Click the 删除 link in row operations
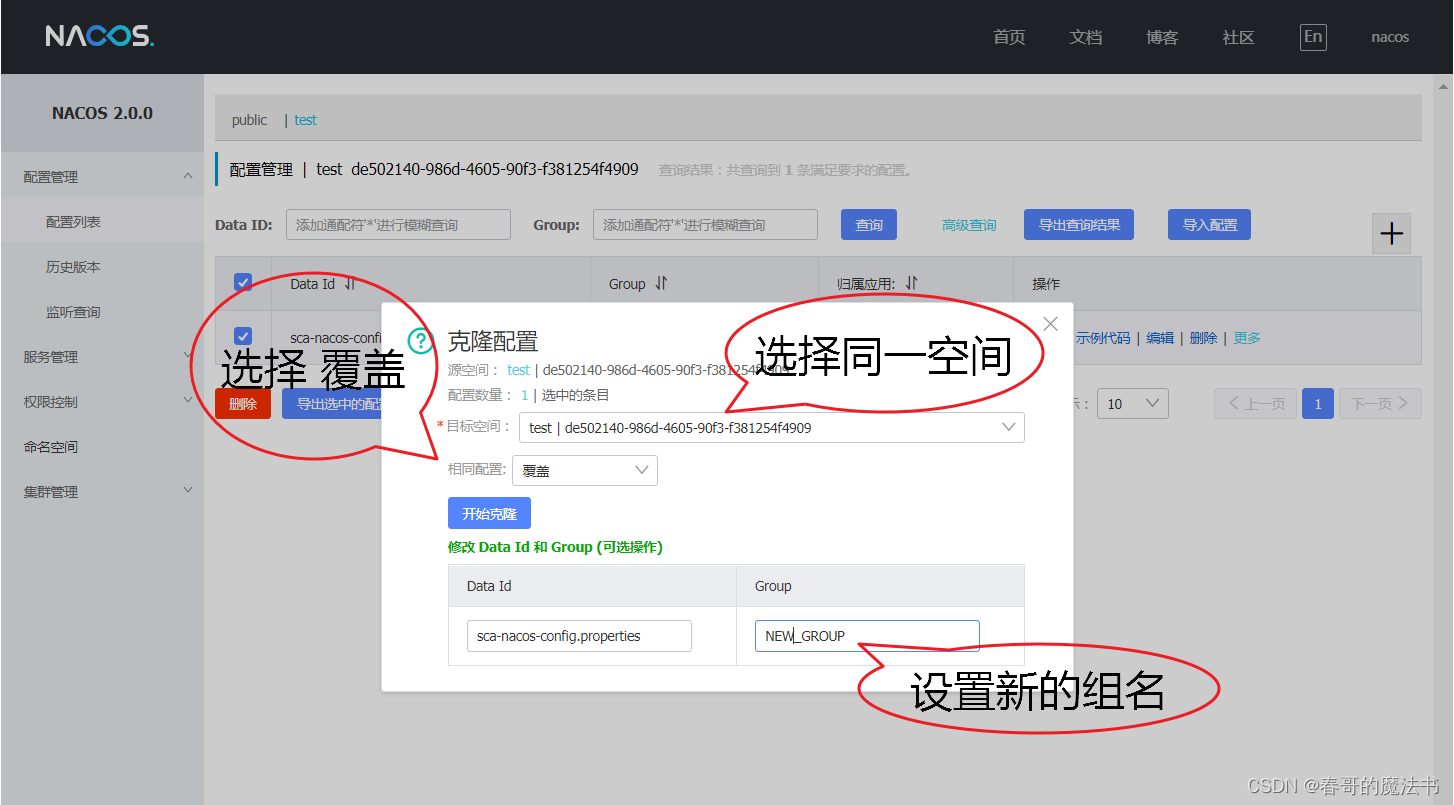This screenshot has height=805, width=1454. pos(1203,338)
